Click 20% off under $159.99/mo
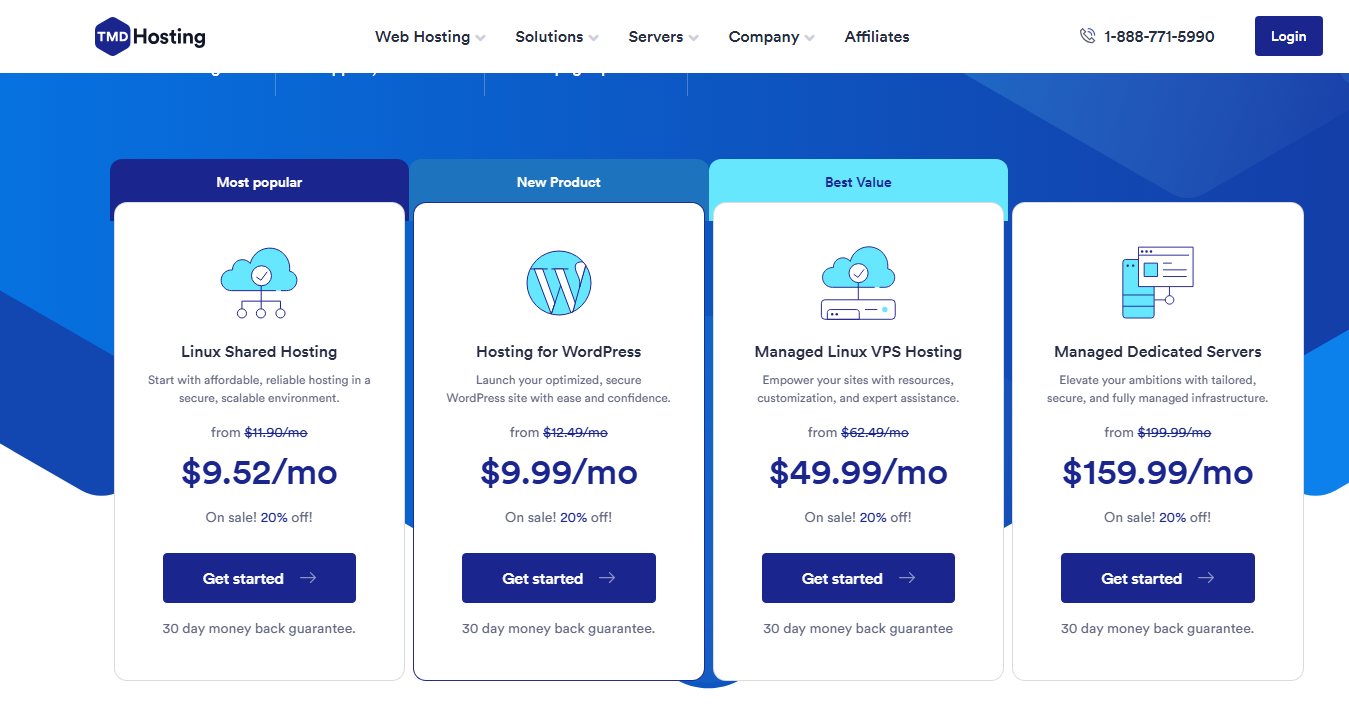 click(x=1185, y=518)
